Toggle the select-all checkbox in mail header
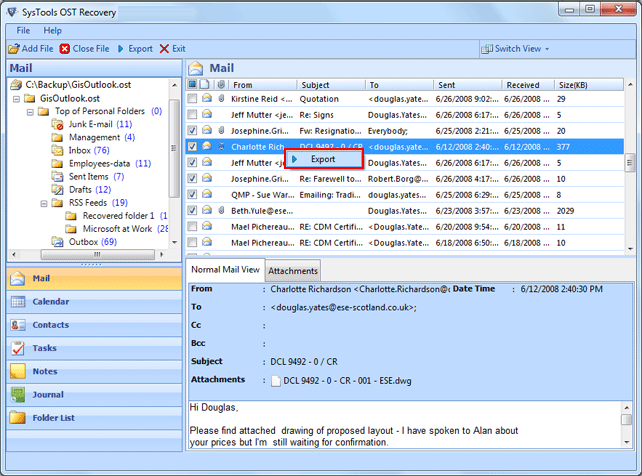The width and height of the screenshot is (642, 476). tap(193, 85)
